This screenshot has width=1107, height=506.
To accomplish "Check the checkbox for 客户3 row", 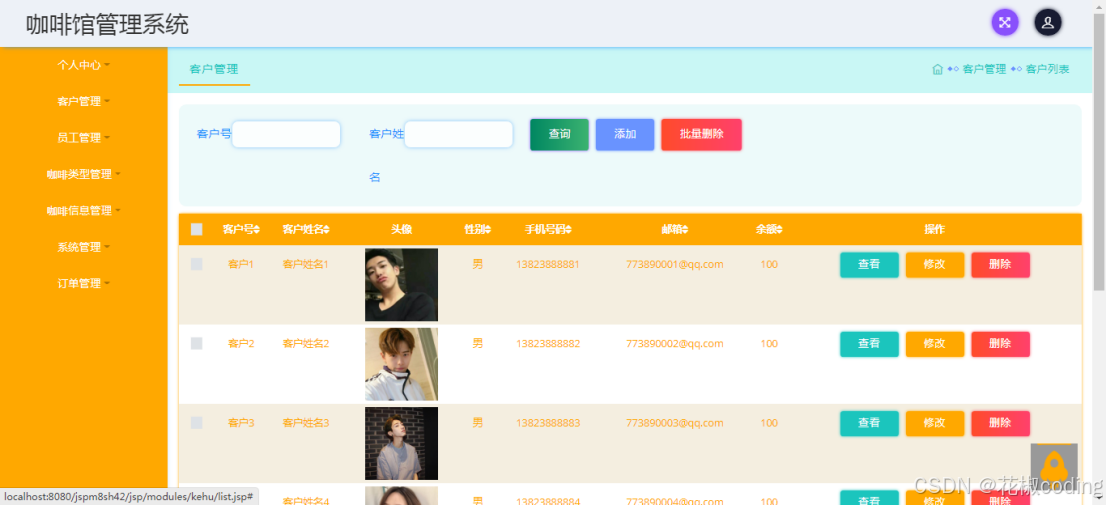I will [196, 423].
